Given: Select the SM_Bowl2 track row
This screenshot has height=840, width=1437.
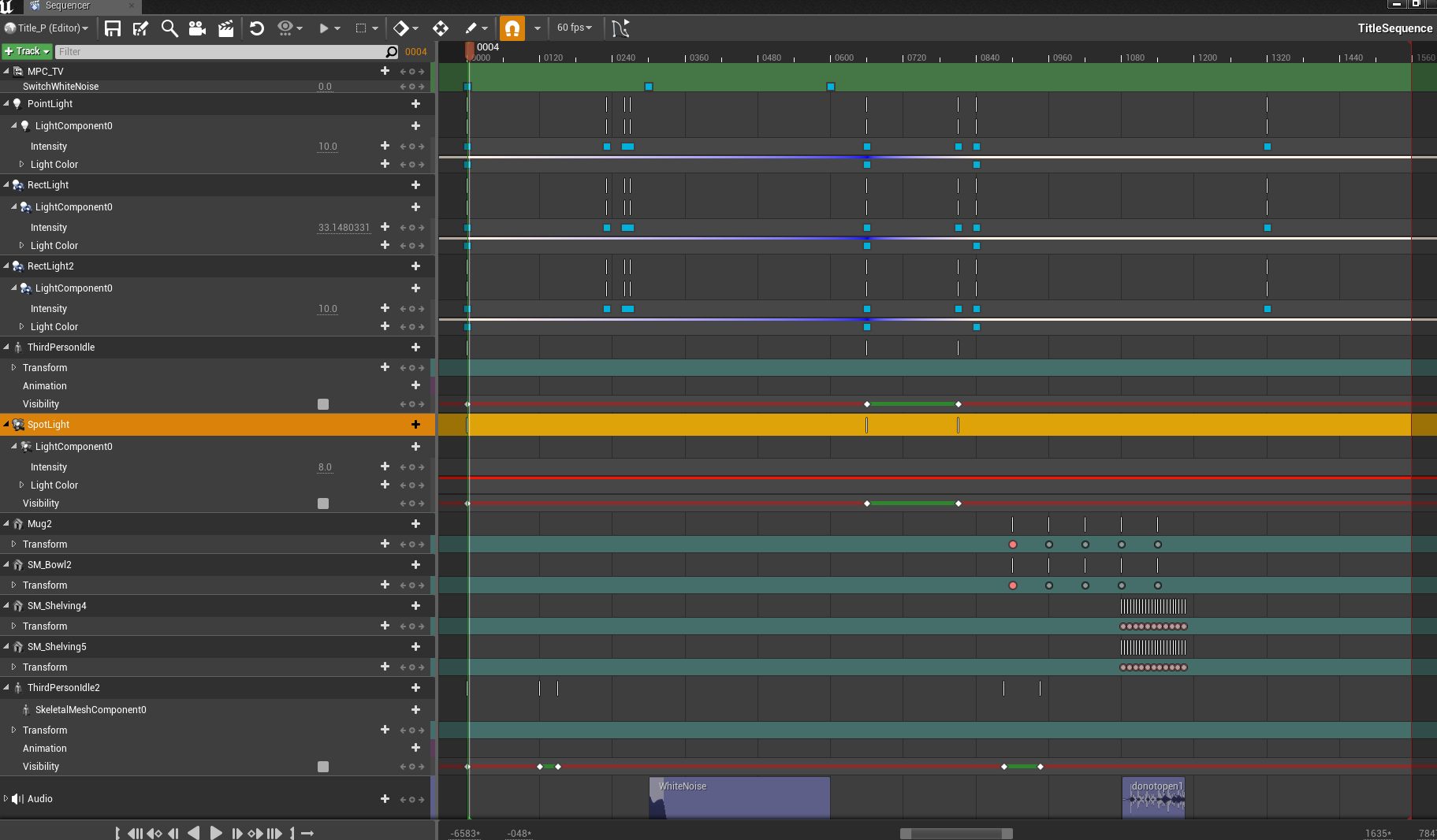Looking at the screenshot, I should (217, 564).
